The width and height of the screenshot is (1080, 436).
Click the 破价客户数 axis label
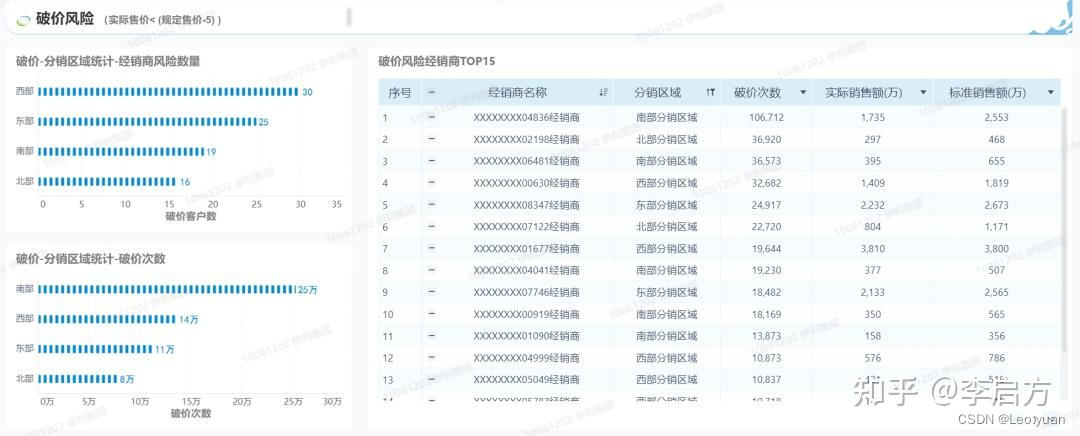(191, 216)
